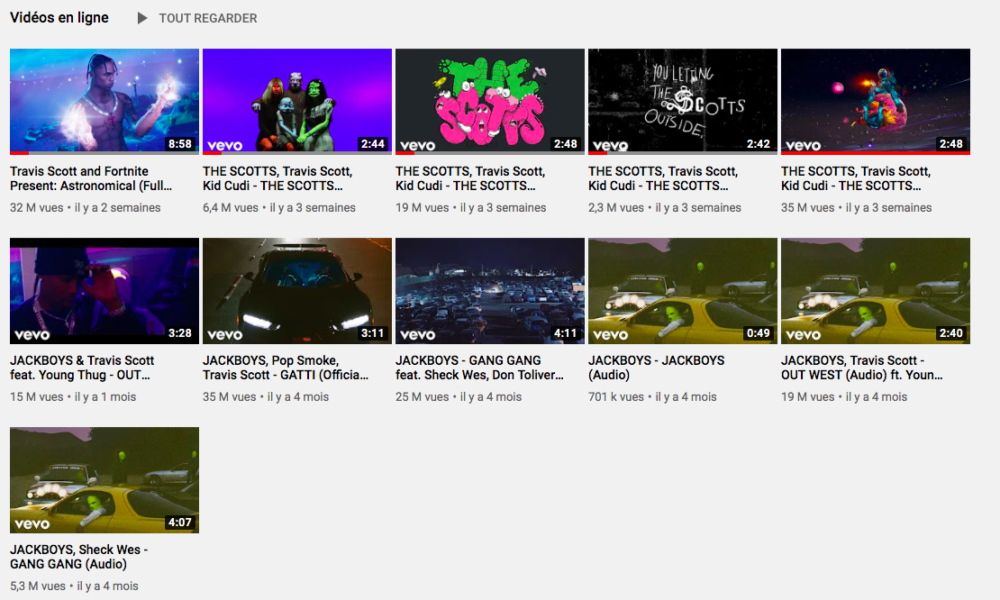Open JACKBOYS & Travis Scott feat. Young Thug title

point(82,367)
